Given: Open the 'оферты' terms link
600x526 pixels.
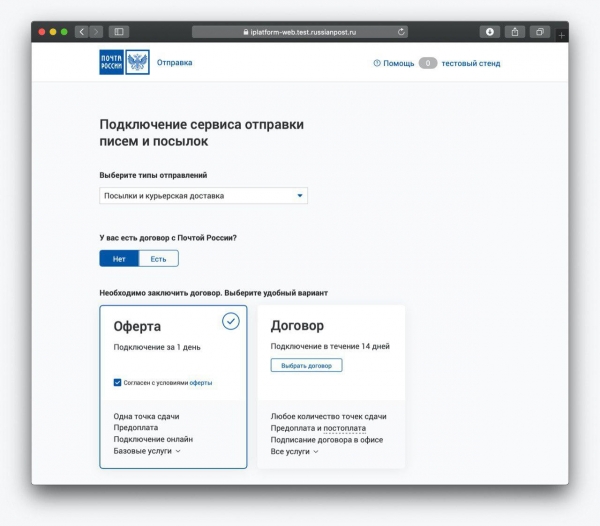Looking at the screenshot, I should (201, 382).
